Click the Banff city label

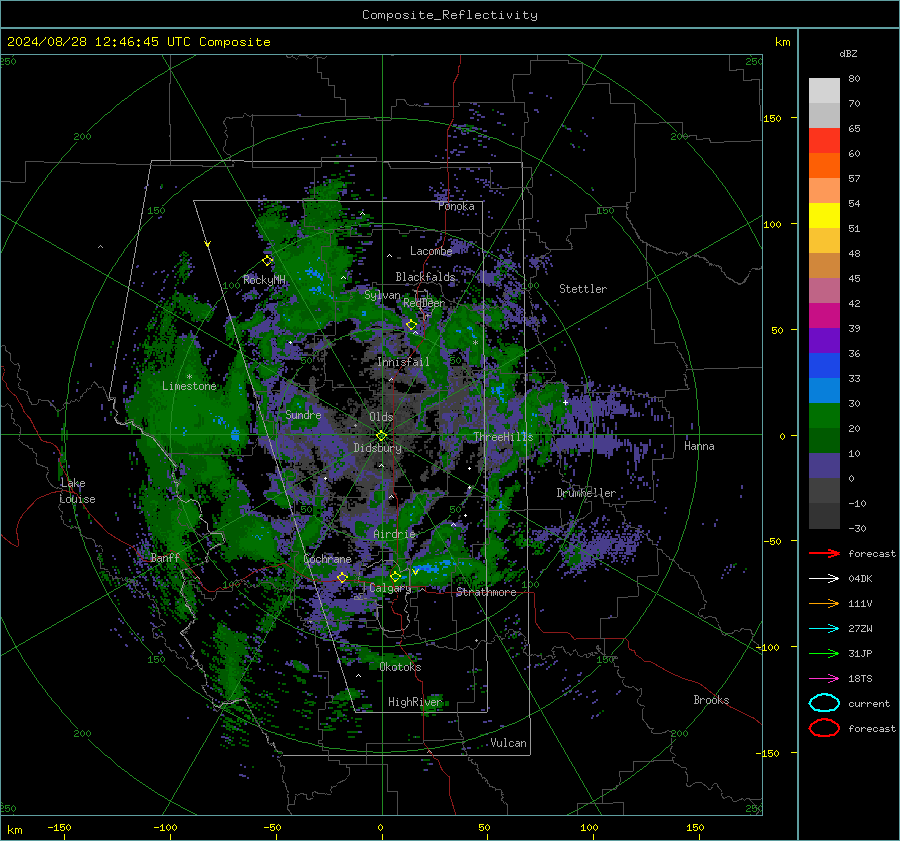165,557
